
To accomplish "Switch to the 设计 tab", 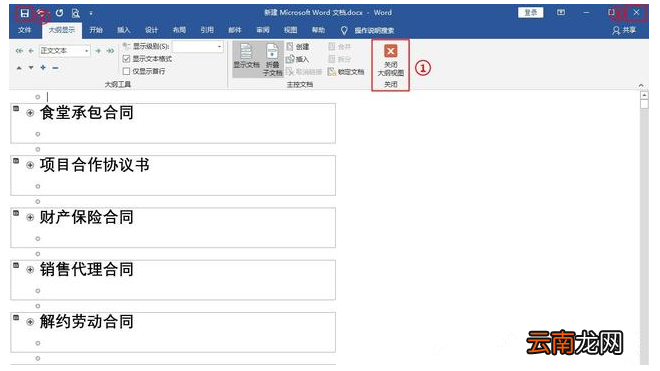I will point(152,30).
